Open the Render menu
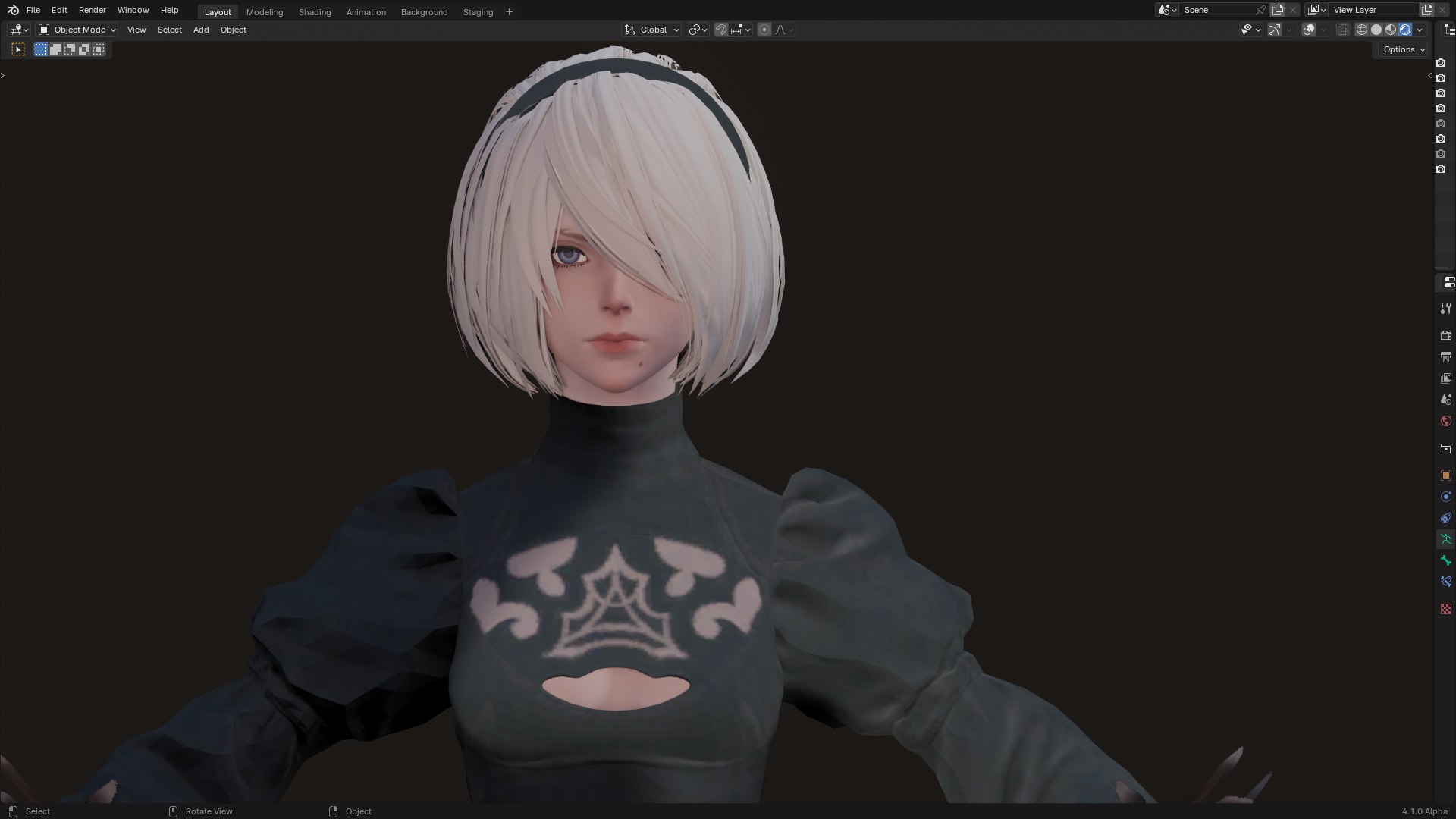The width and height of the screenshot is (1456, 819). [93, 10]
